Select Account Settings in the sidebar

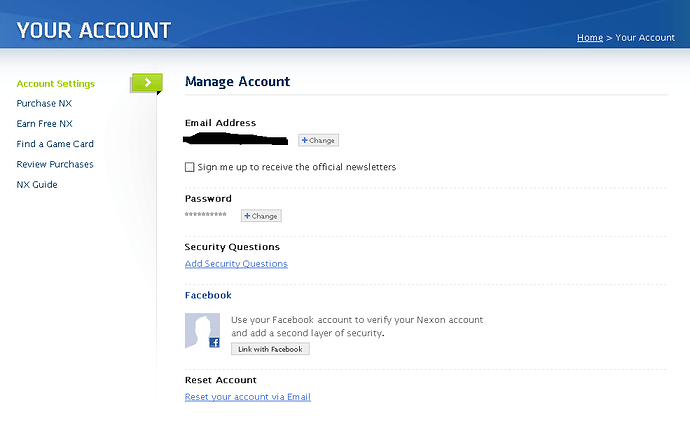pos(56,84)
